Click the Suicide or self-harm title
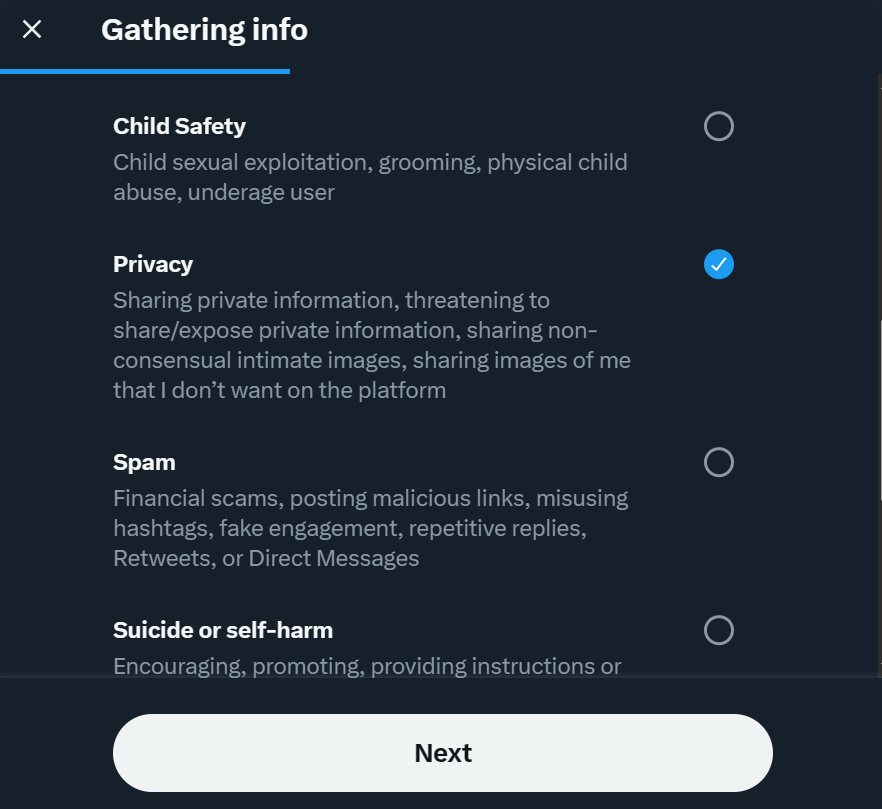 [223, 630]
